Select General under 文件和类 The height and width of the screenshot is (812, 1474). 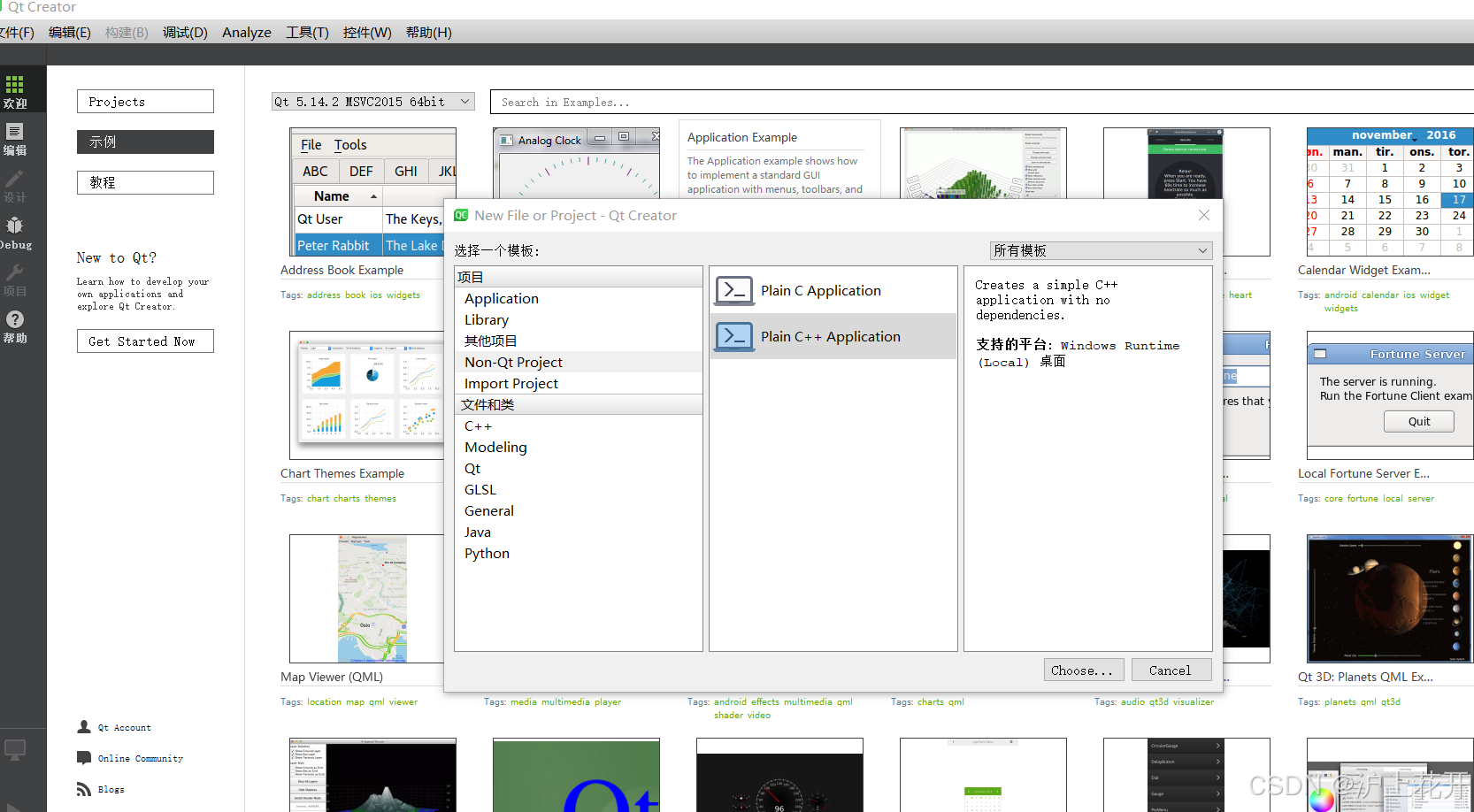(x=579, y=511)
